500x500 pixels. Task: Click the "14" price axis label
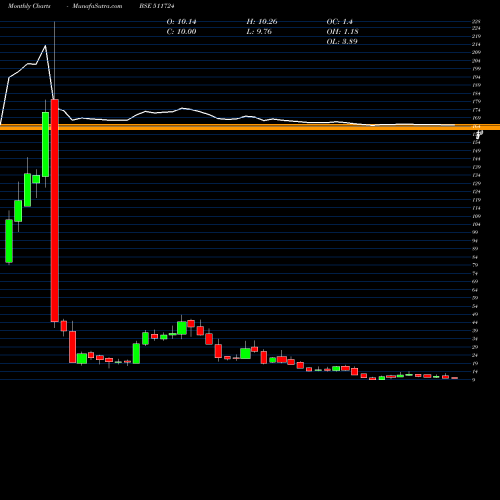(x=475, y=371)
